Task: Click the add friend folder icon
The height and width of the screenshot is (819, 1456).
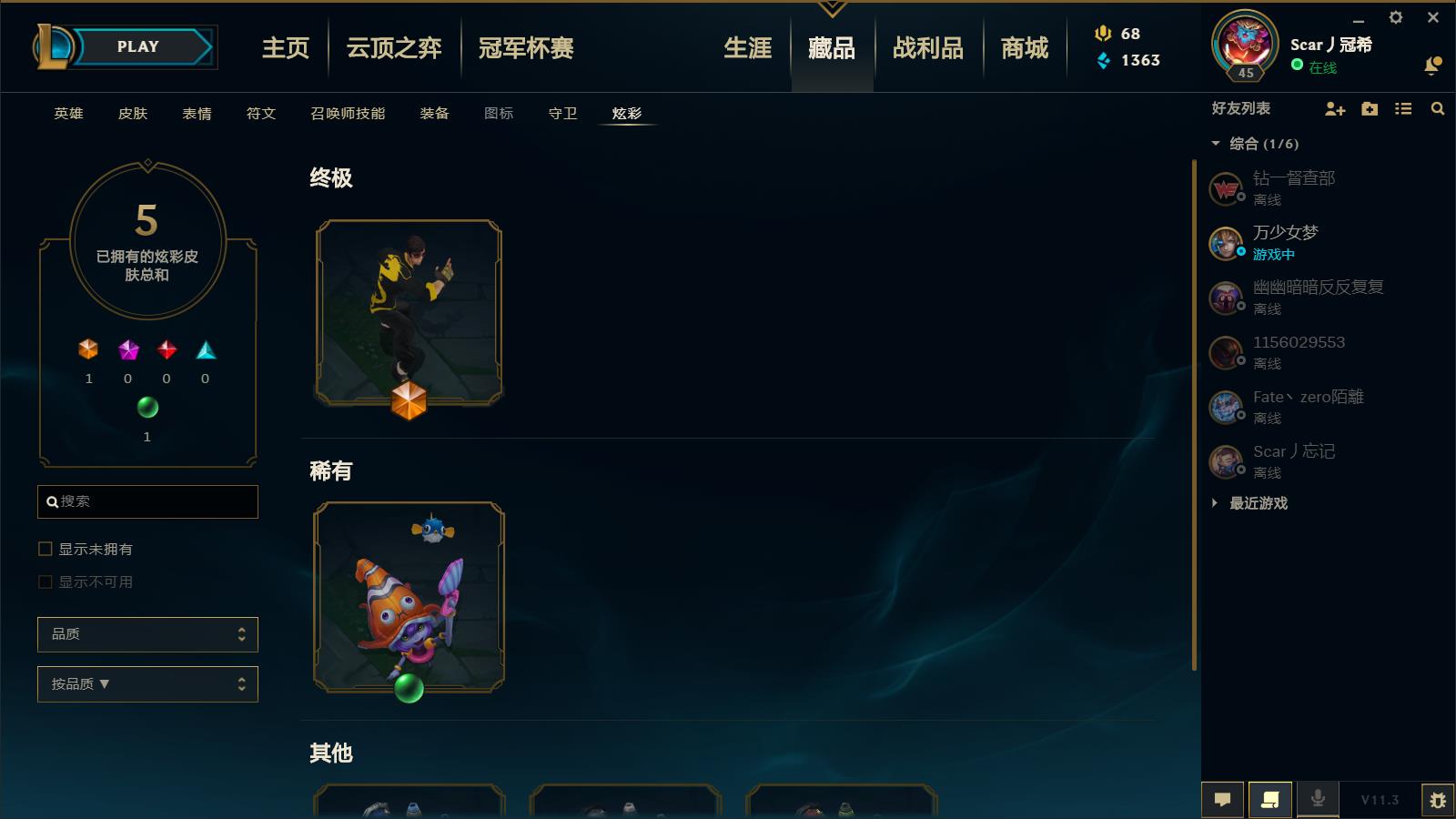Action: point(1370,109)
